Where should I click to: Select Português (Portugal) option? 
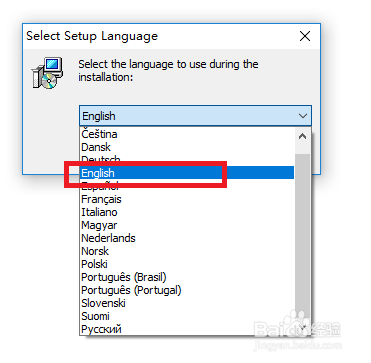pos(187,290)
